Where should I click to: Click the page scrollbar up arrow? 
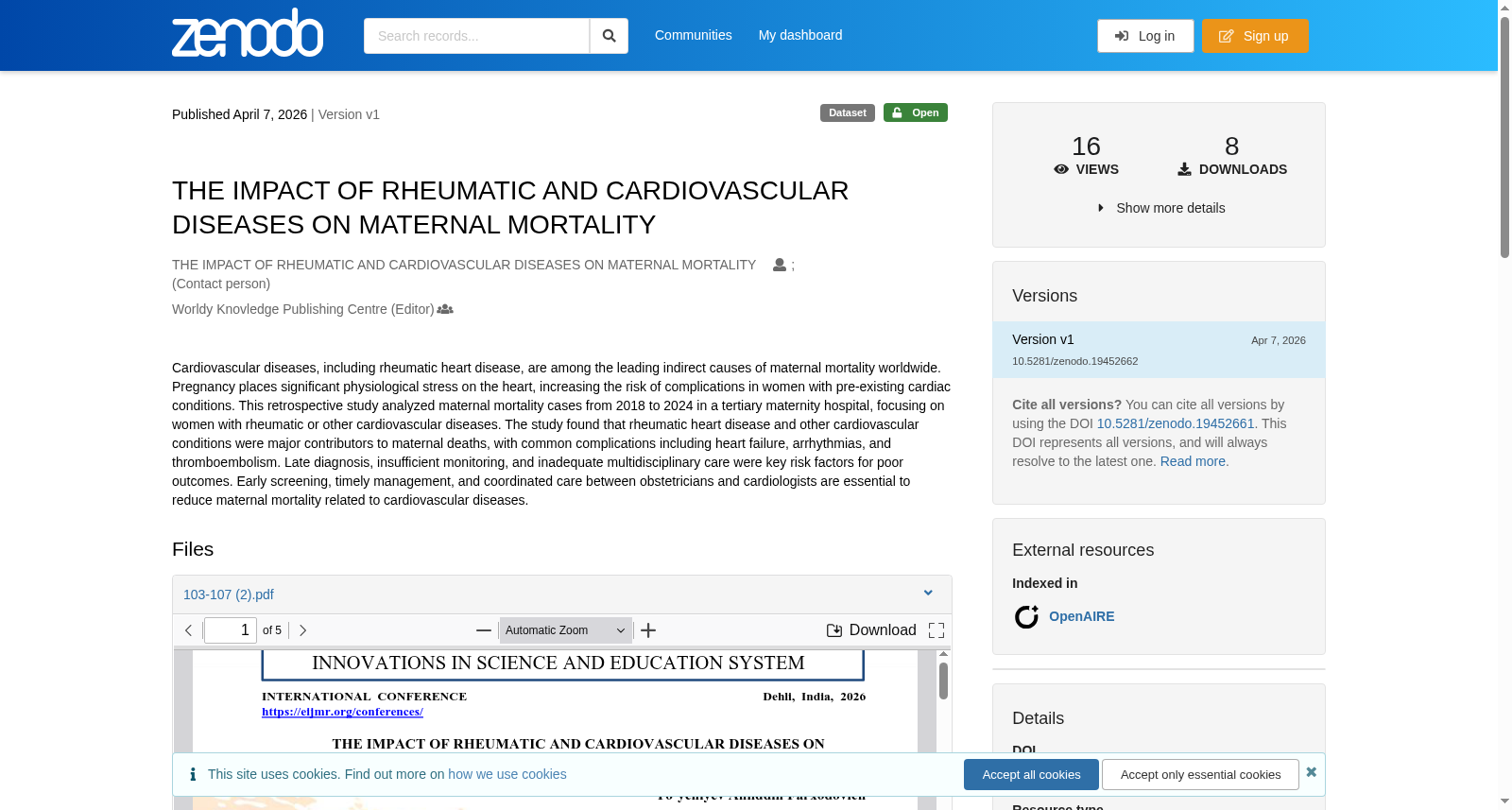[x=1504, y=8]
